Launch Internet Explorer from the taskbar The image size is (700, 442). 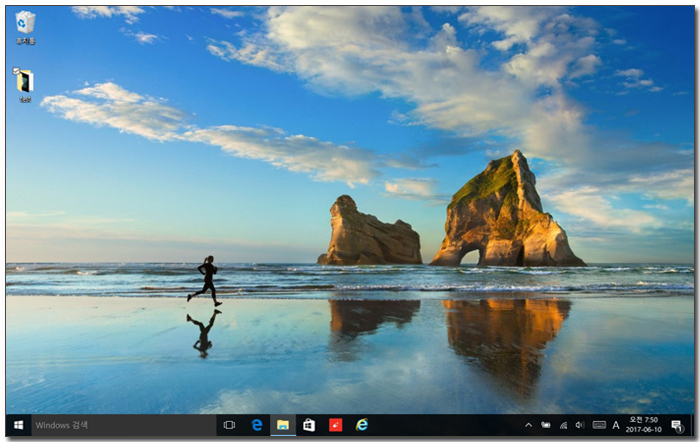(362, 425)
